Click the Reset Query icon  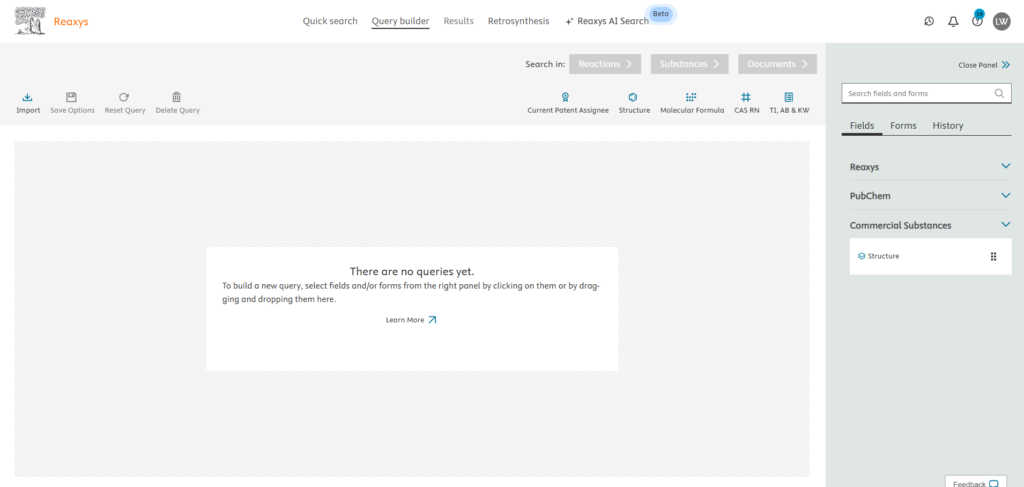124,98
